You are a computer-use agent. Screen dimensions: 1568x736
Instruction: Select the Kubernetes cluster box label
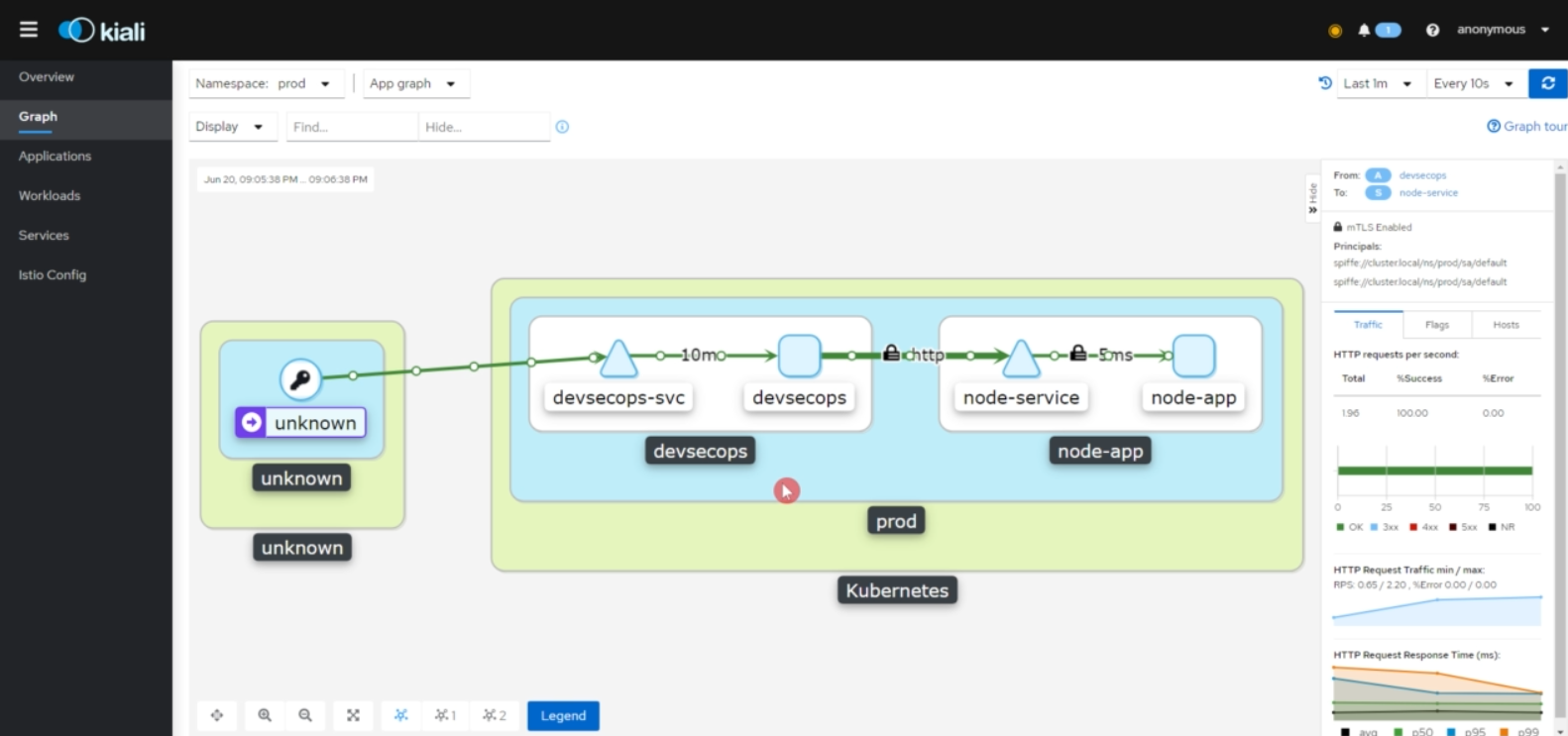pos(897,590)
